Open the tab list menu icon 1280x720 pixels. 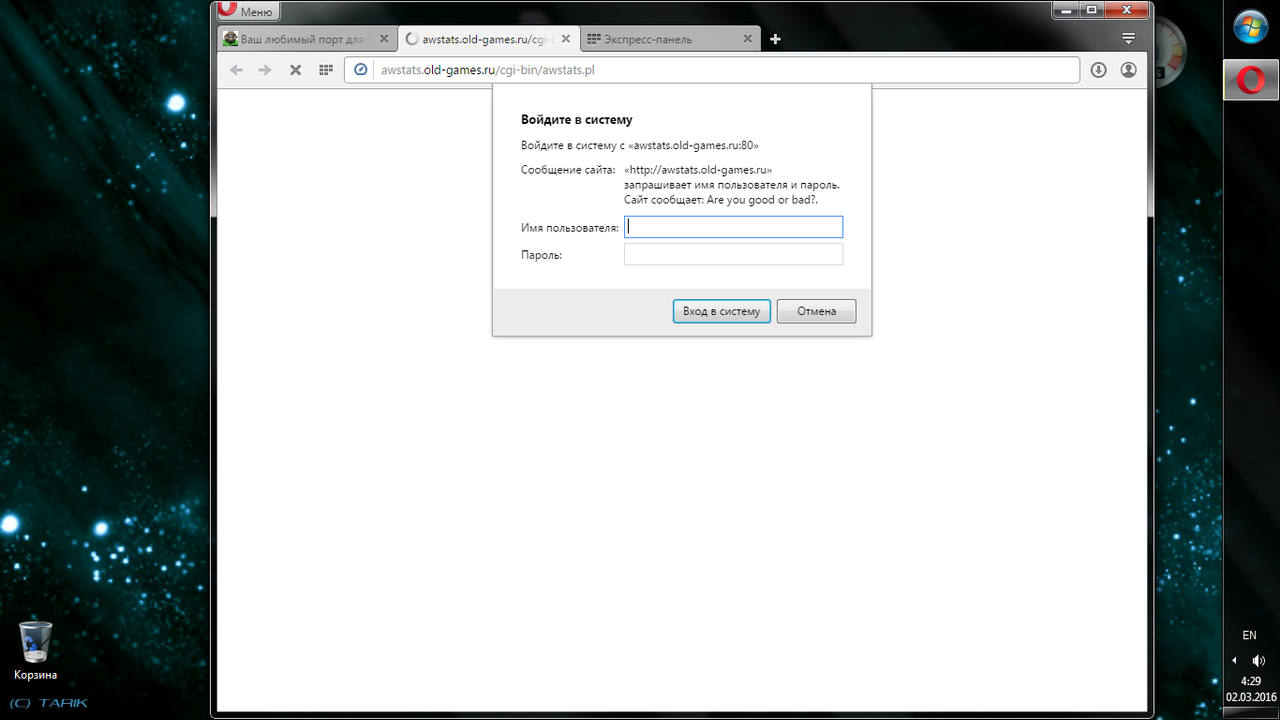(x=1129, y=39)
